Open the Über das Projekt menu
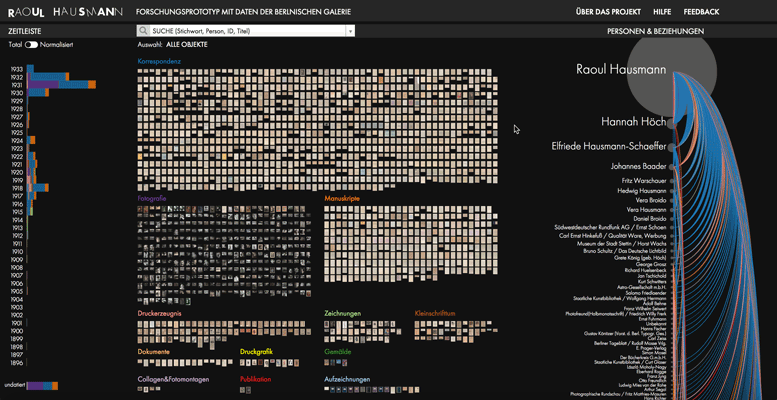The height and width of the screenshot is (400, 777). (606, 12)
